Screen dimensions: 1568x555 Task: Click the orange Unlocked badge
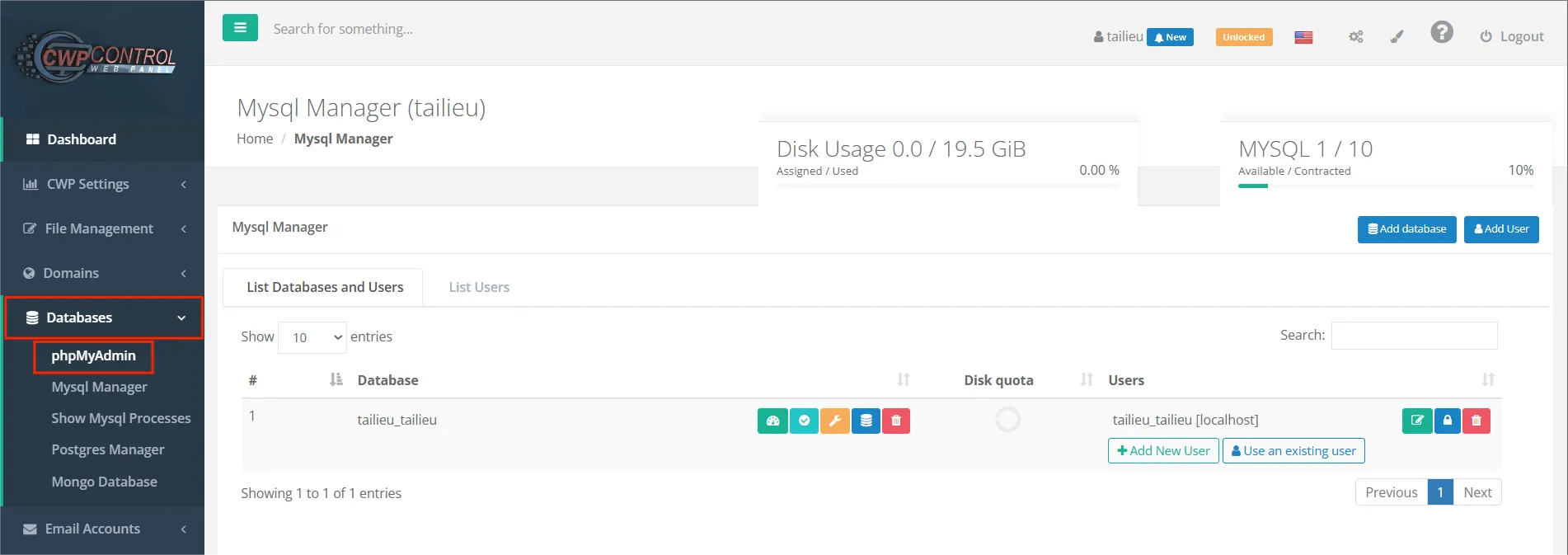1243,37
